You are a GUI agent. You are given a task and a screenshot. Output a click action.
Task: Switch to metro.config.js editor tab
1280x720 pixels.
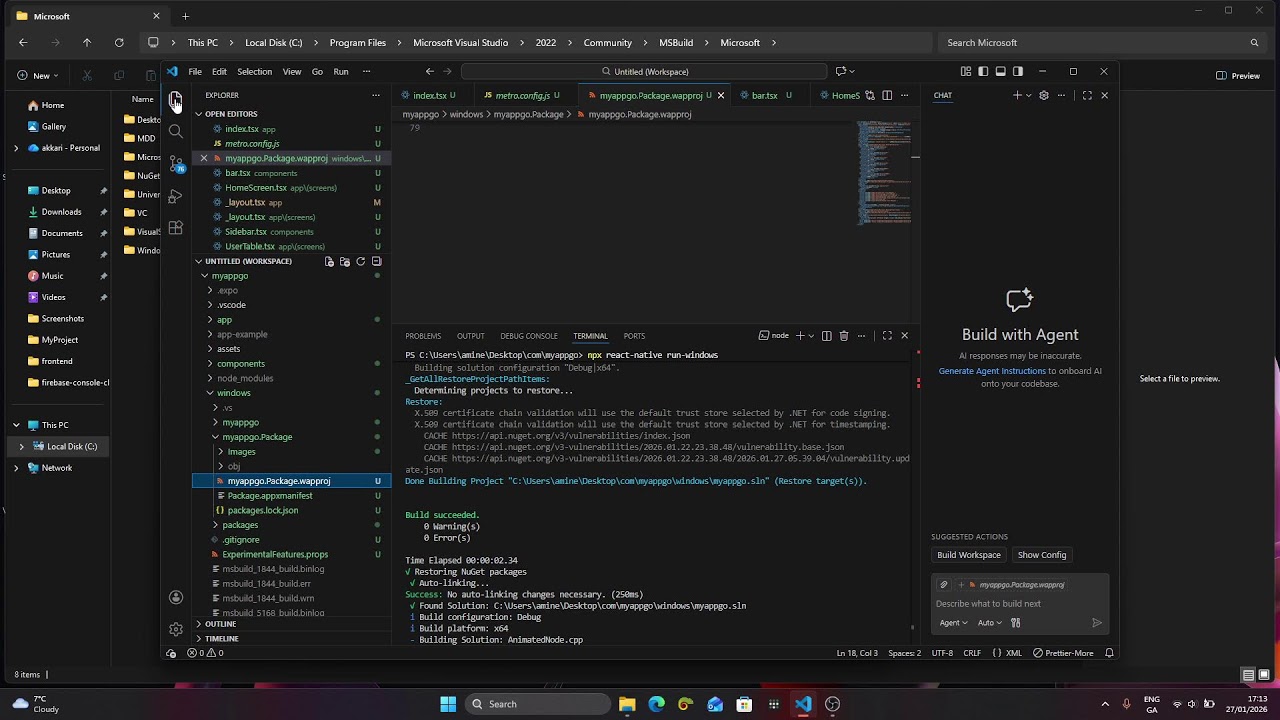coord(522,95)
